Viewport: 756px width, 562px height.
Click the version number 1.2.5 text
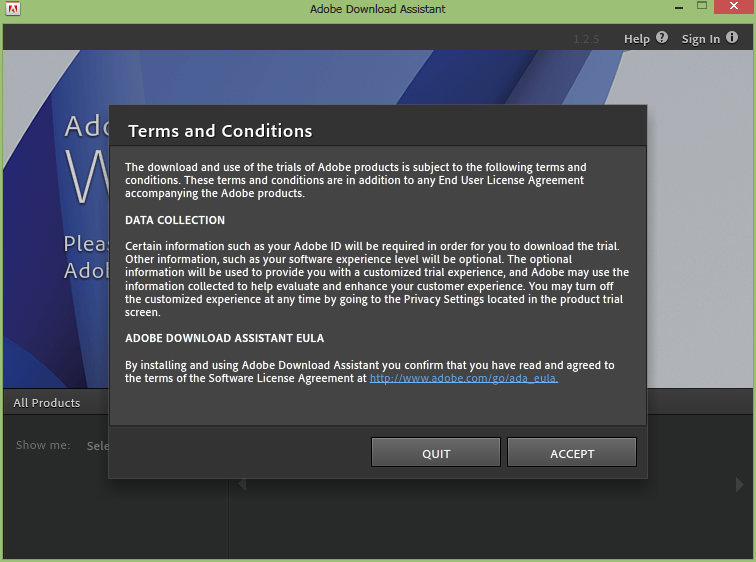coord(586,39)
